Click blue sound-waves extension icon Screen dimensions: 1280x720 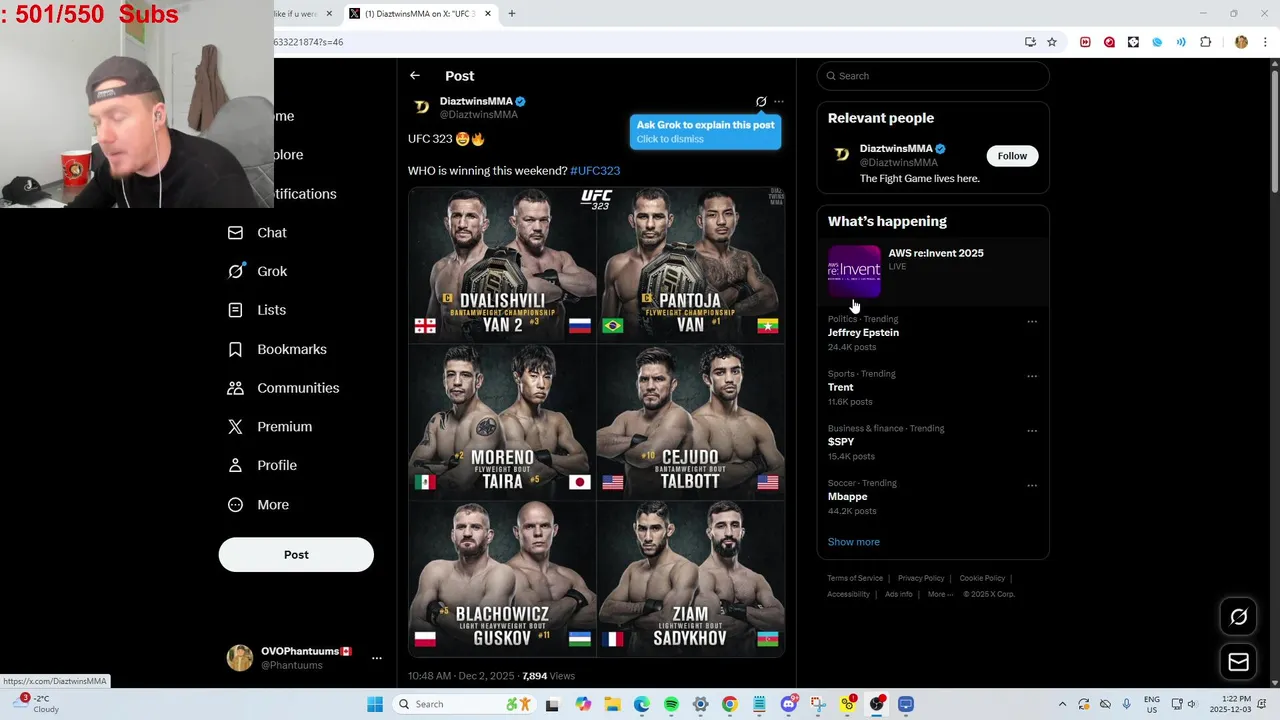pos(1181,42)
